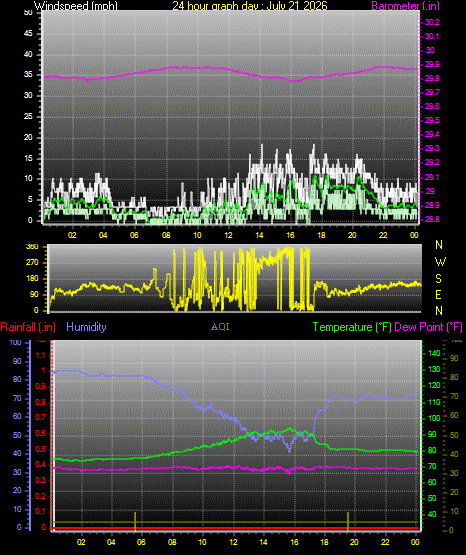This screenshot has width=466, height=555.
Task: Click the 10 value on the olive AQI axis
Action: (x=454, y=511)
